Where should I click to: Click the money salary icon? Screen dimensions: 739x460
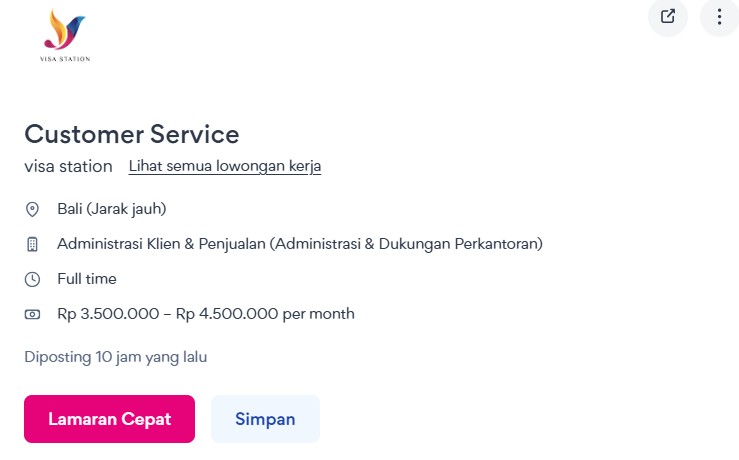click(x=33, y=314)
